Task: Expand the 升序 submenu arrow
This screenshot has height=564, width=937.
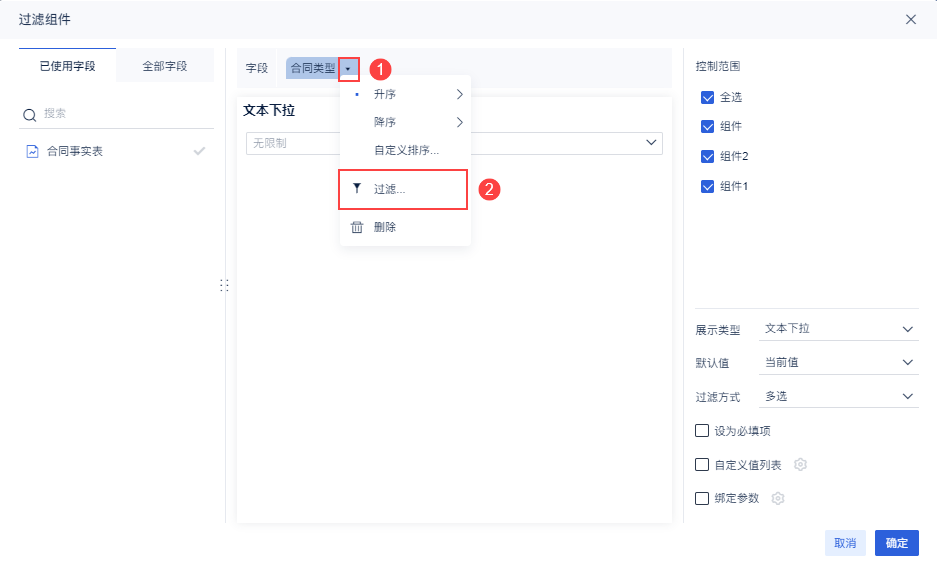Action: point(460,94)
